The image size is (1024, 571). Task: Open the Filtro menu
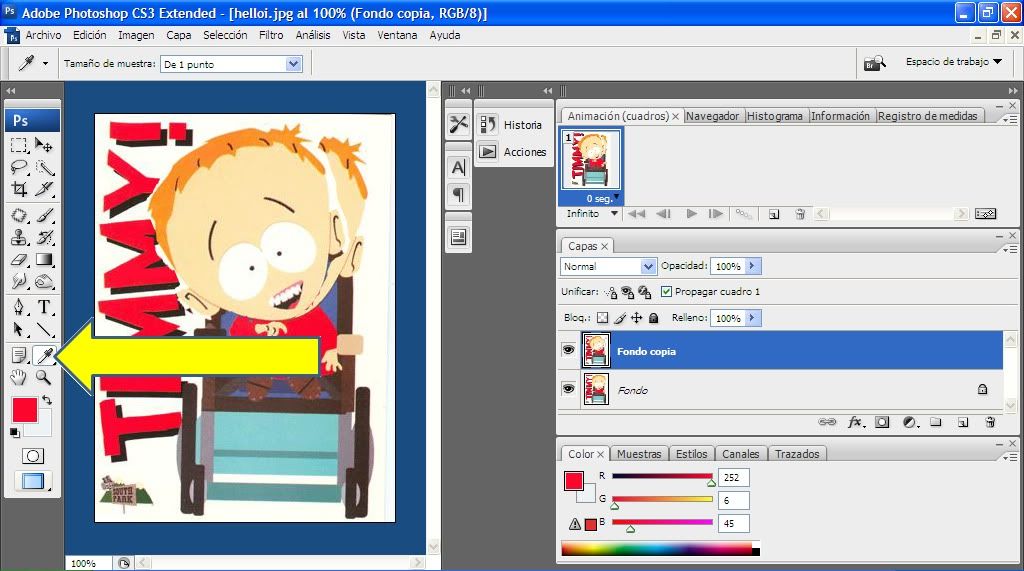pos(271,35)
